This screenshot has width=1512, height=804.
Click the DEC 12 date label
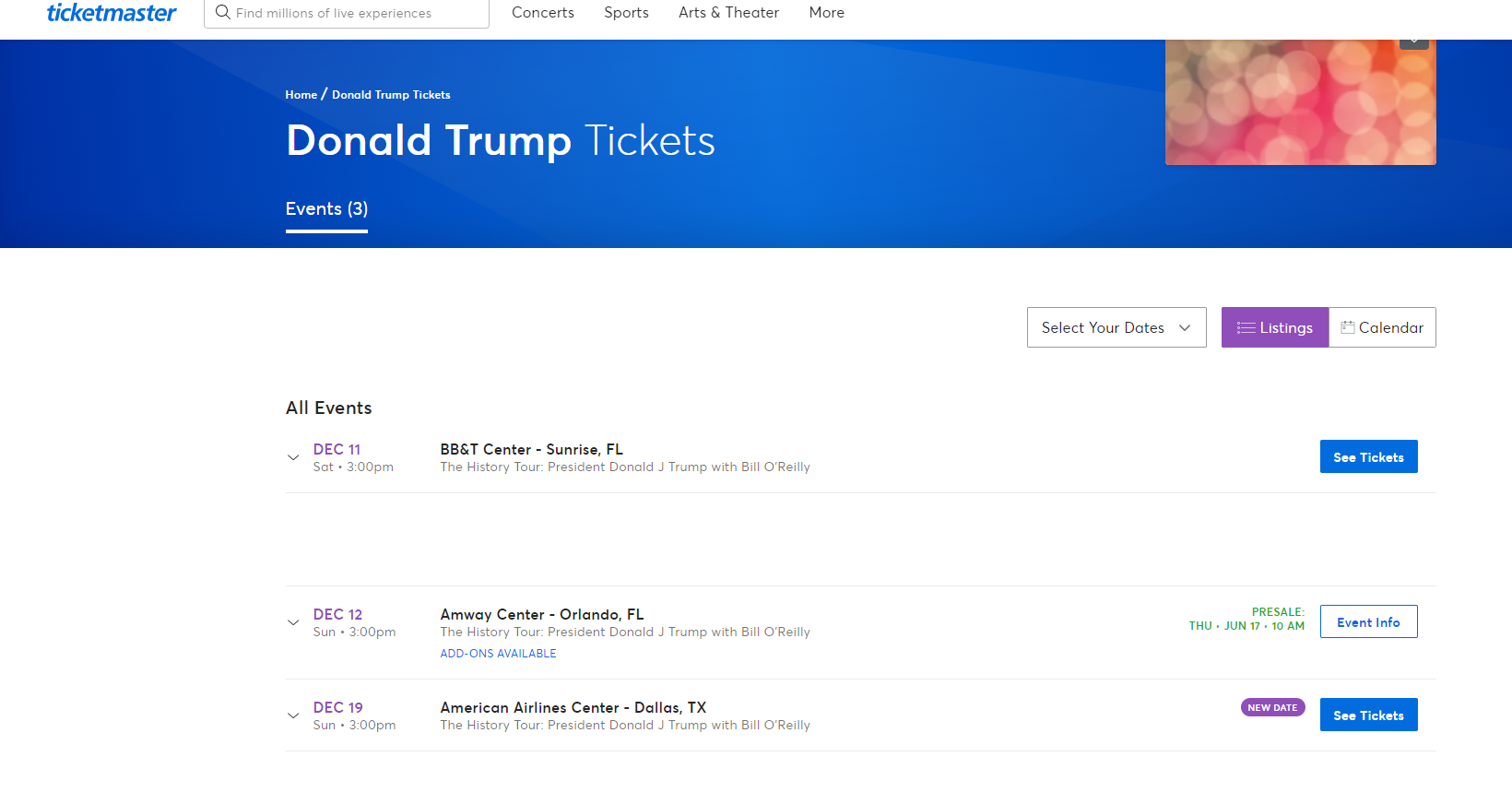(337, 614)
